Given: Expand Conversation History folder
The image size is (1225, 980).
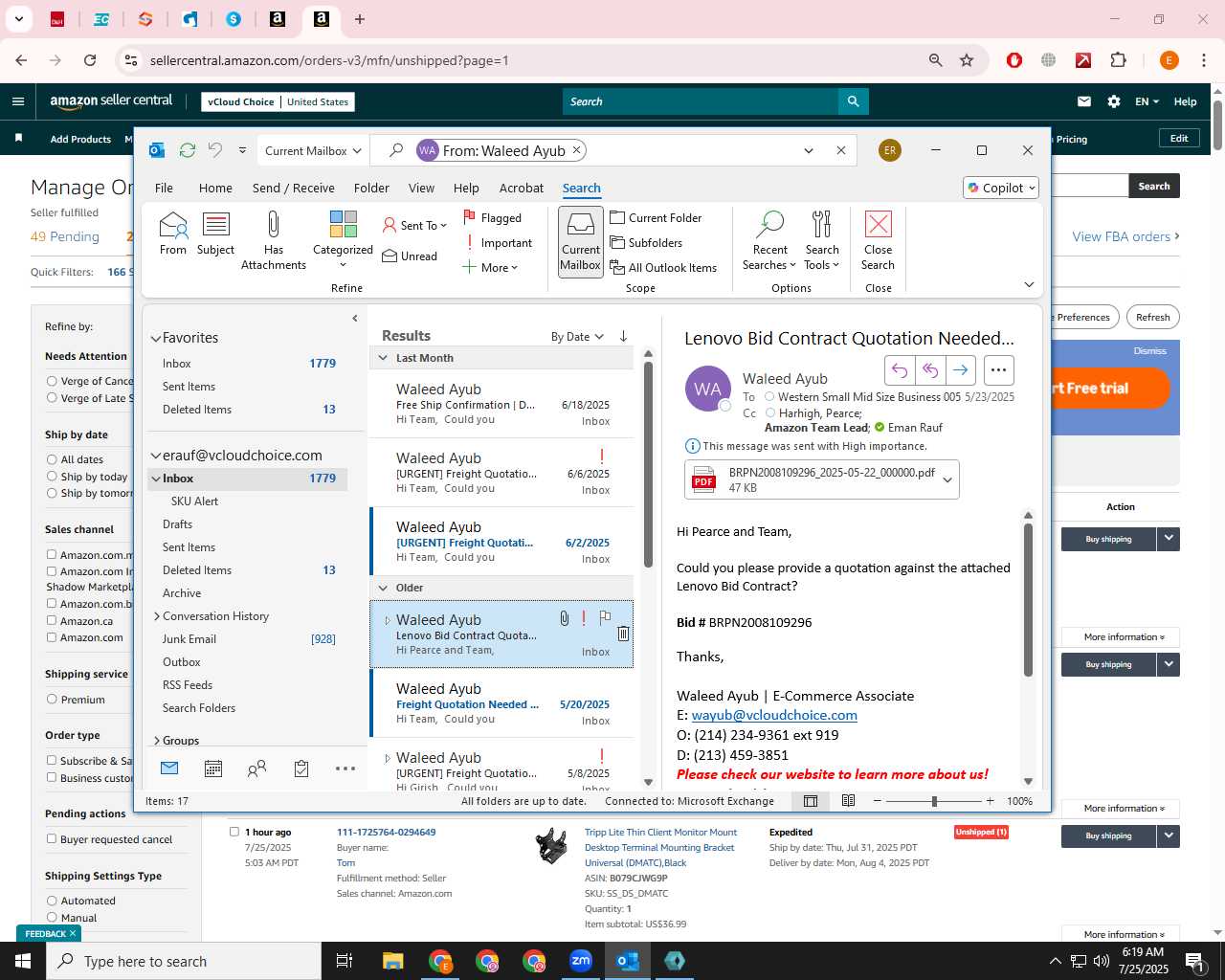Looking at the screenshot, I should coord(156,616).
